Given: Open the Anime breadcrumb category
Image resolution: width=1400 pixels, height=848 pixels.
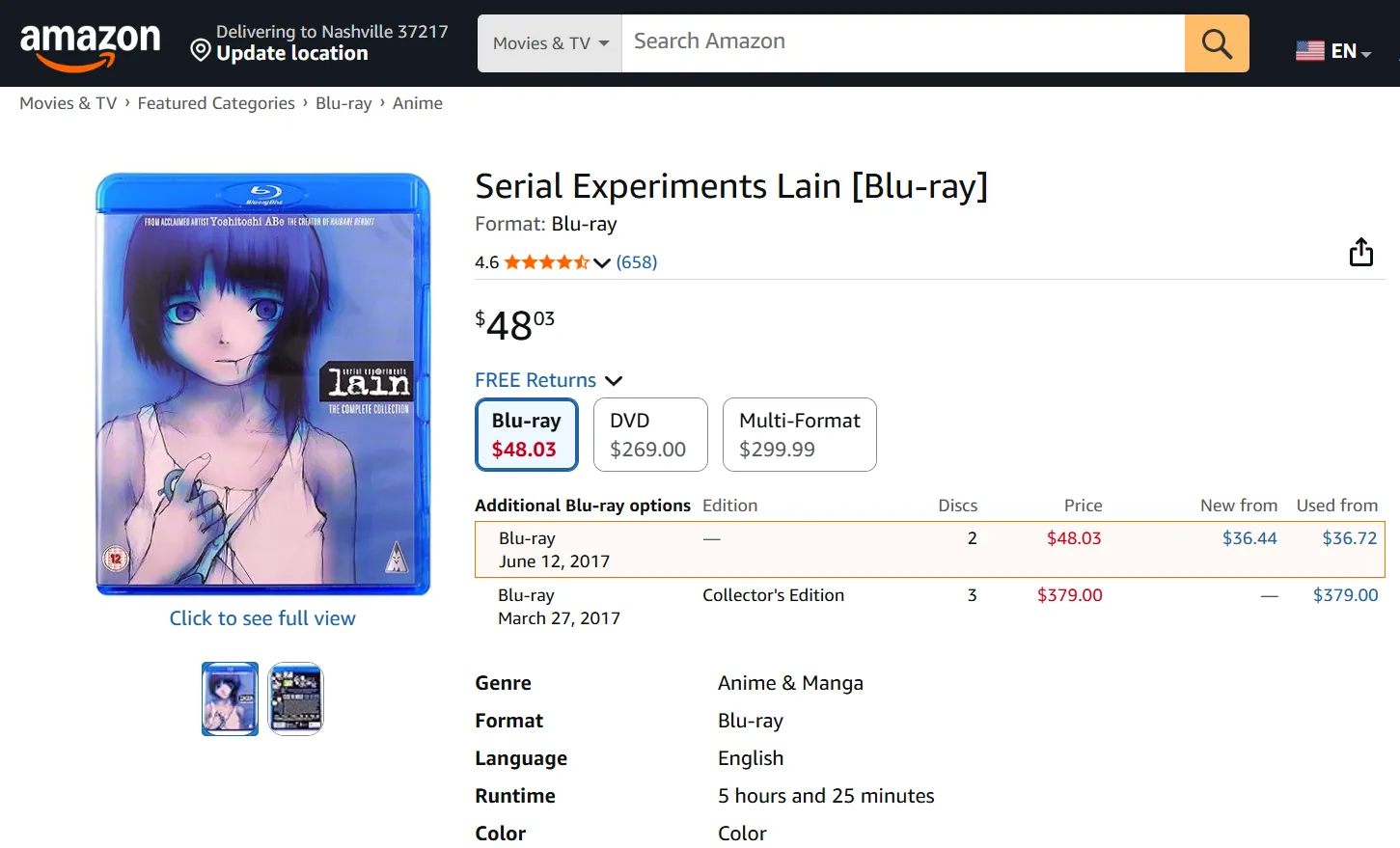Looking at the screenshot, I should (417, 103).
